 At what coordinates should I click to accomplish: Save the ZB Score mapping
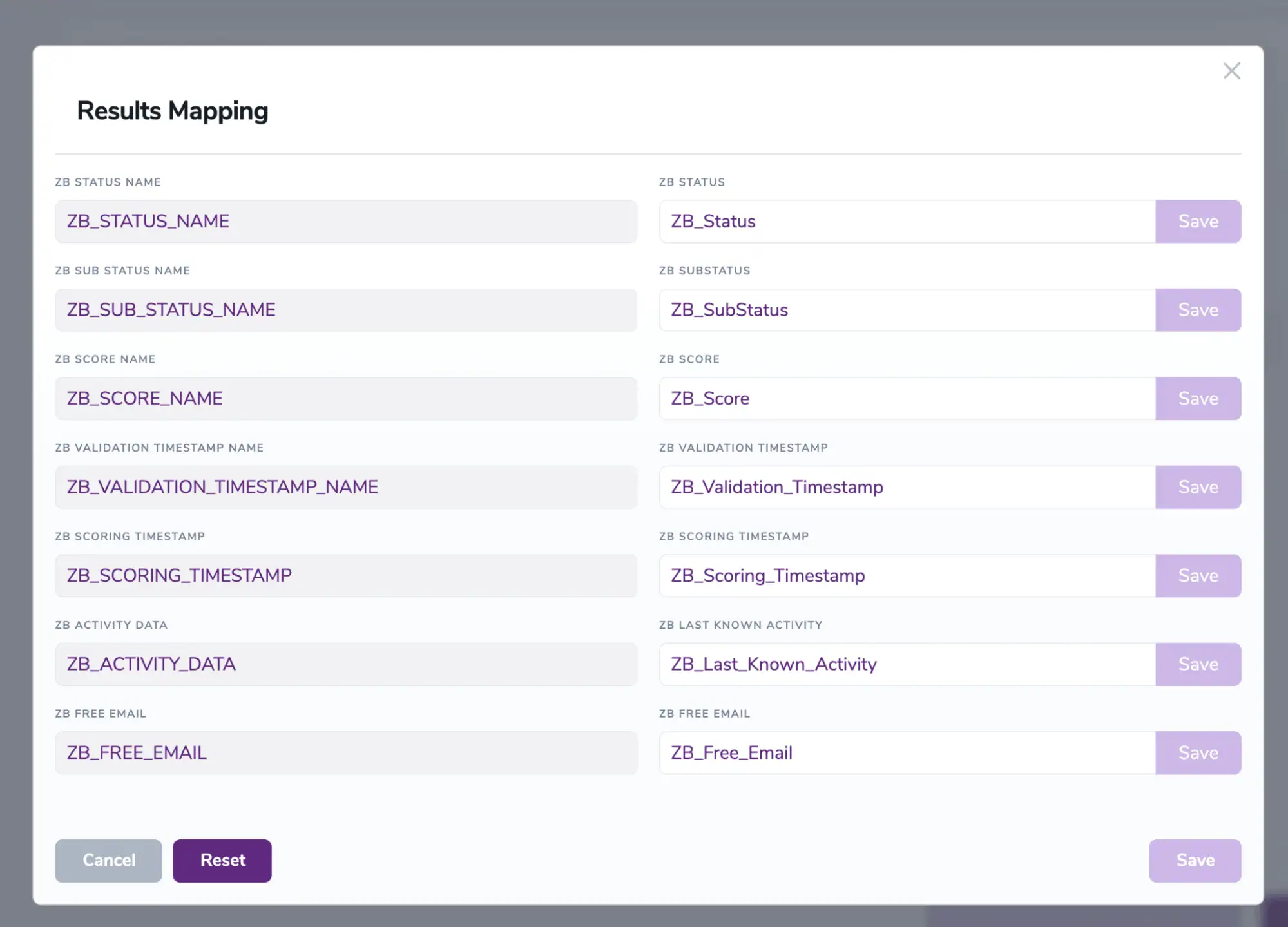1197,398
